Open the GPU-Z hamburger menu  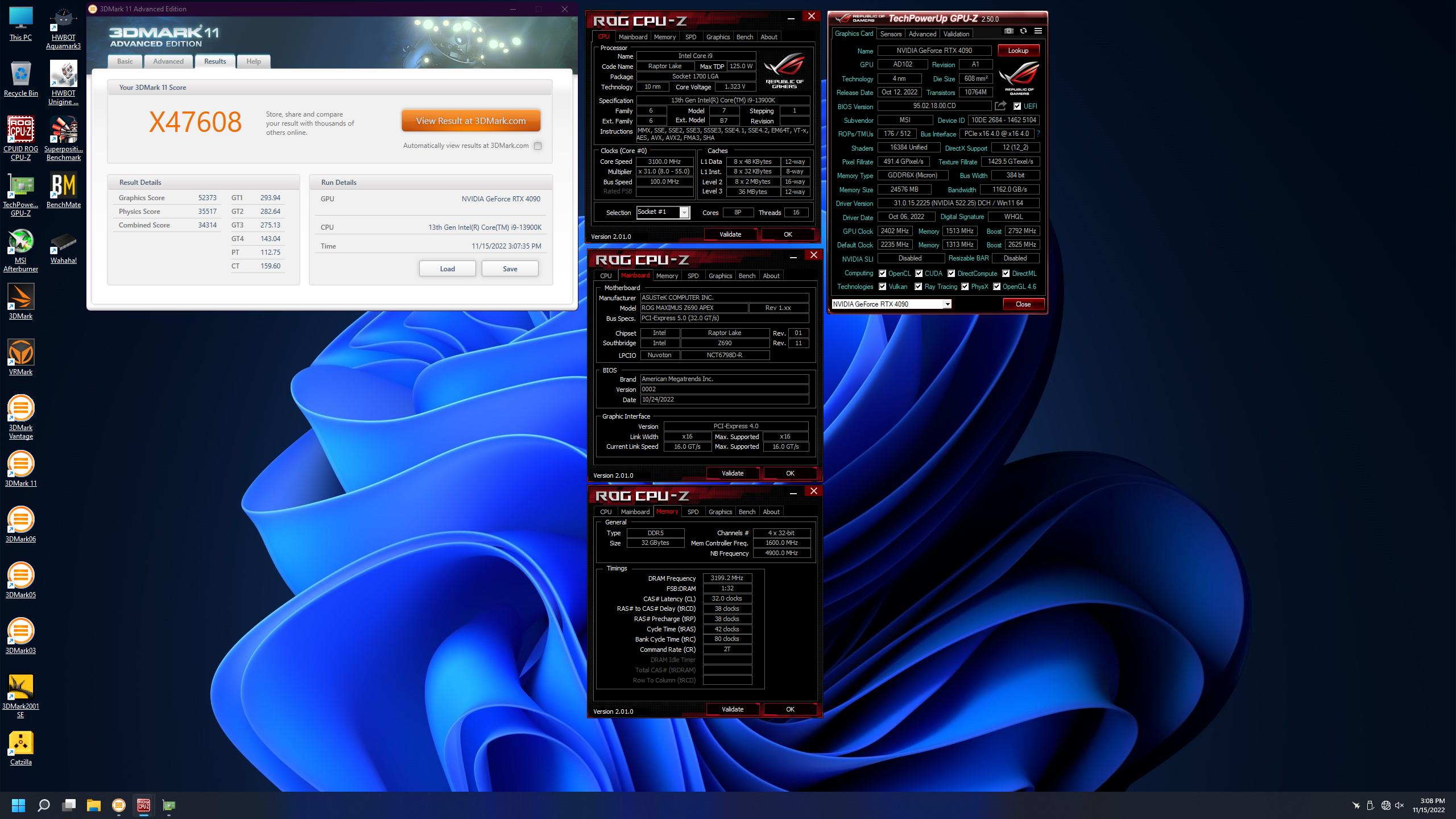coord(1038,31)
